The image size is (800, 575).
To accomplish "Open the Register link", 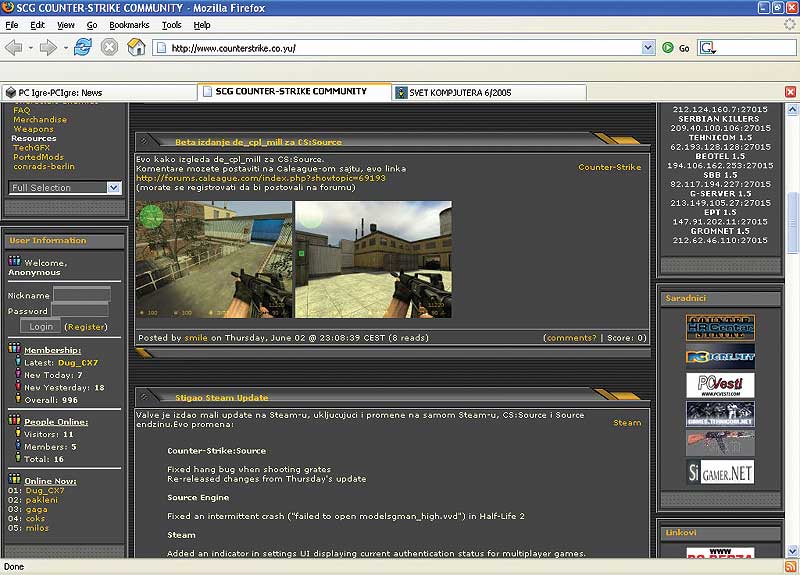I will (86, 327).
